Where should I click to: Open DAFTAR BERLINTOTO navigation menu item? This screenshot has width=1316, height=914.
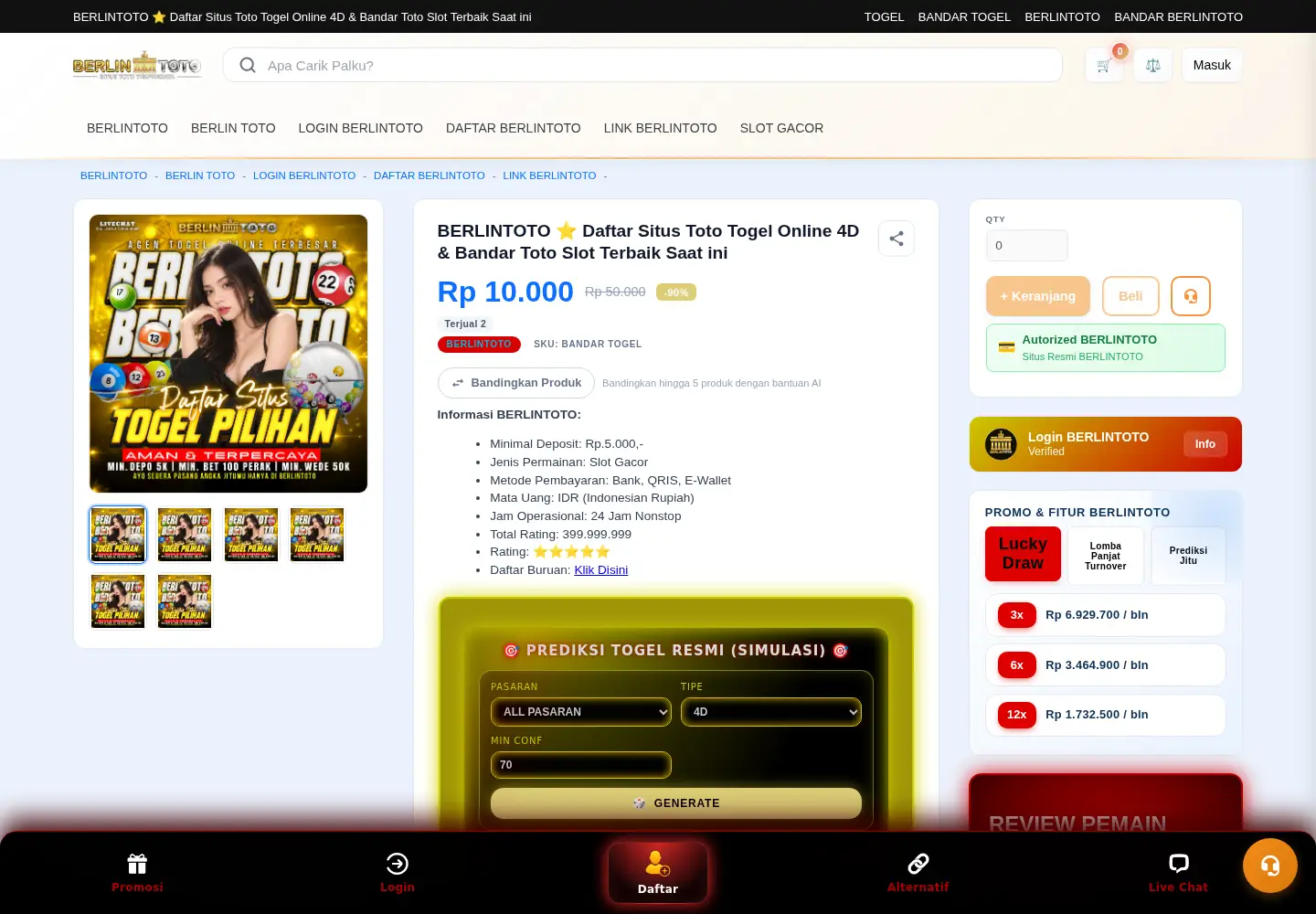click(x=514, y=128)
